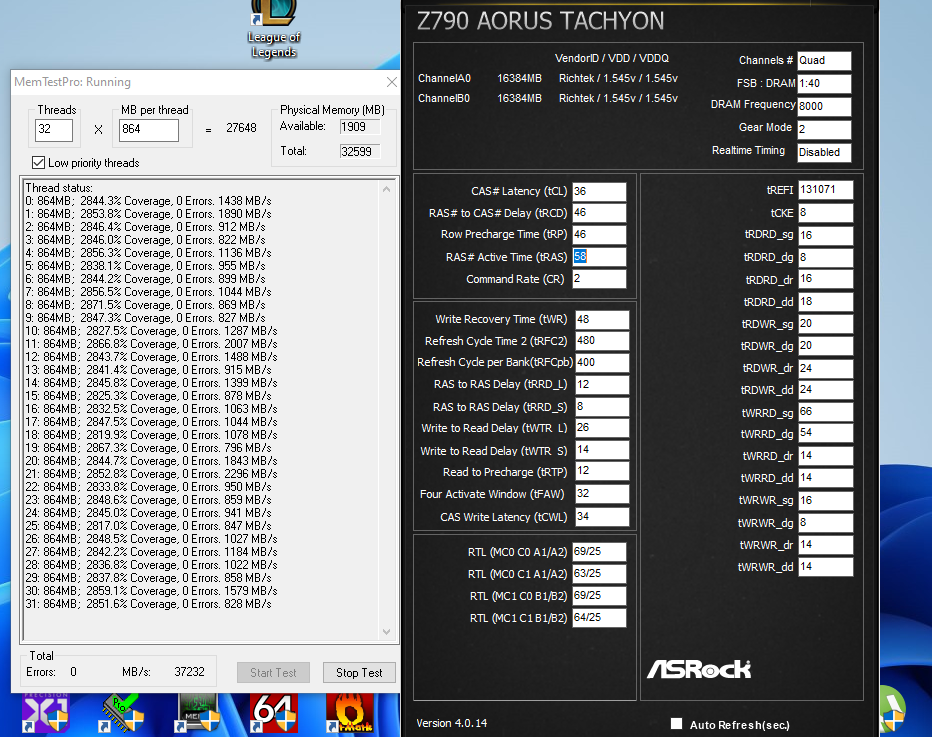The width and height of the screenshot is (932, 737).
Task: Enable the Auto Refresh(sec.) checkbox
Action: tap(676, 723)
